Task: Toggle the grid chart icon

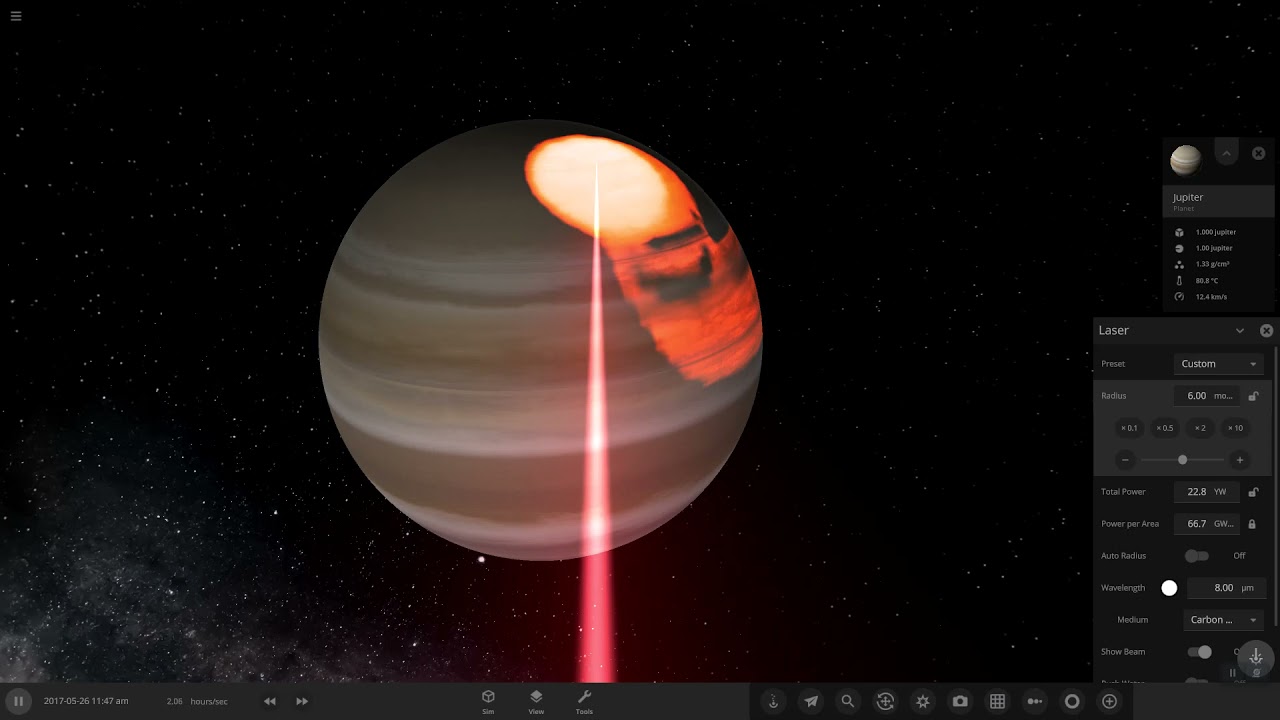Action: tap(997, 701)
